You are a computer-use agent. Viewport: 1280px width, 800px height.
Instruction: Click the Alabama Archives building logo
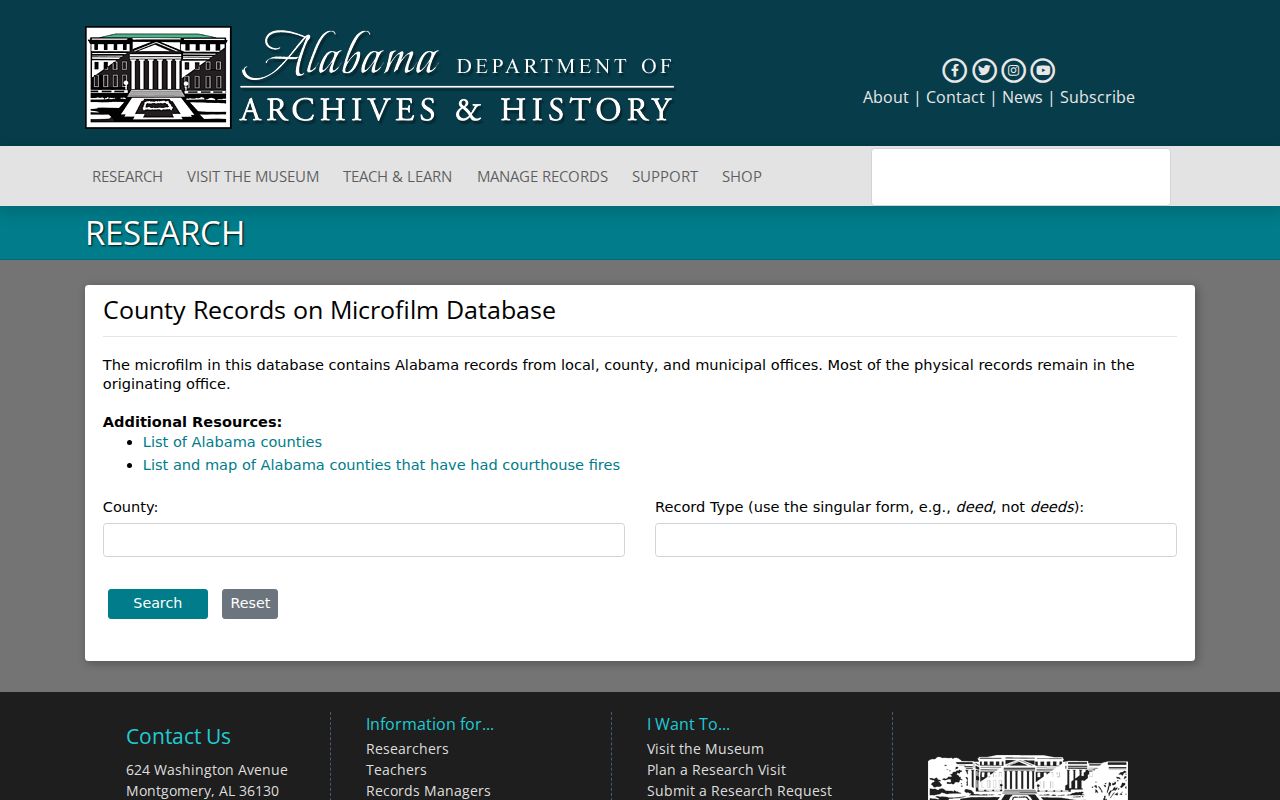pos(159,78)
